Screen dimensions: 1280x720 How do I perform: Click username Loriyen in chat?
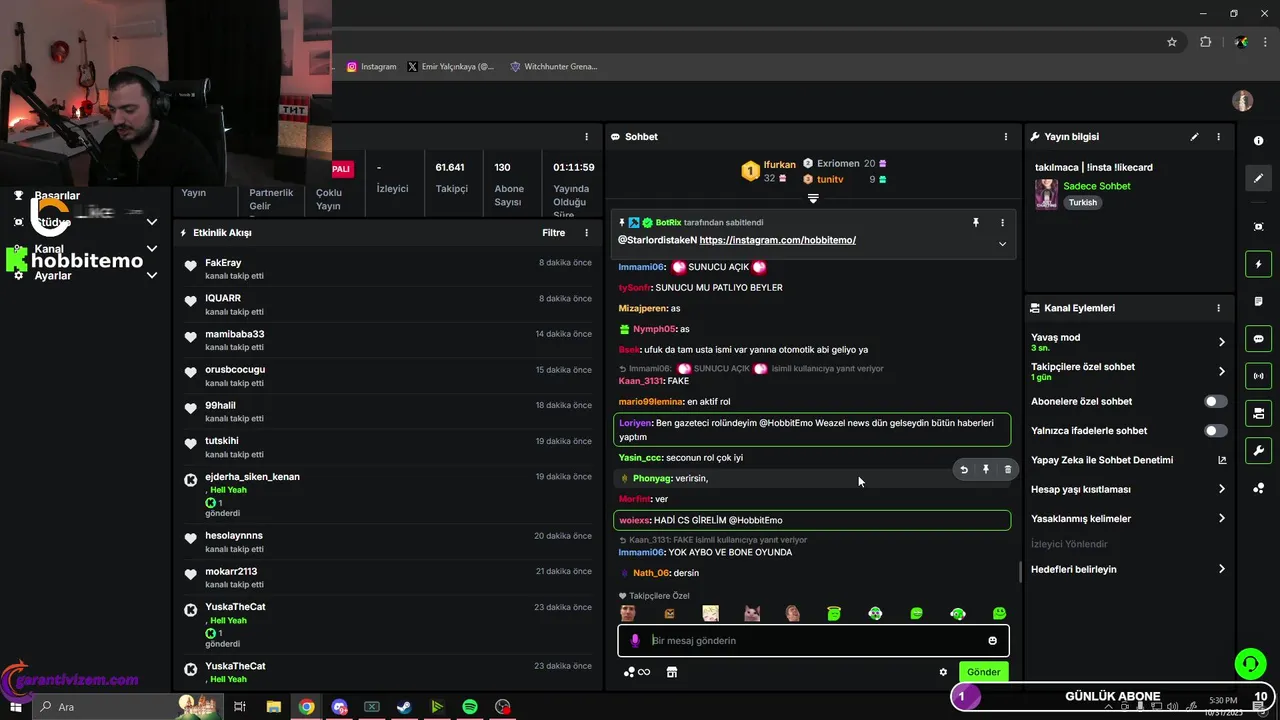[x=635, y=423]
